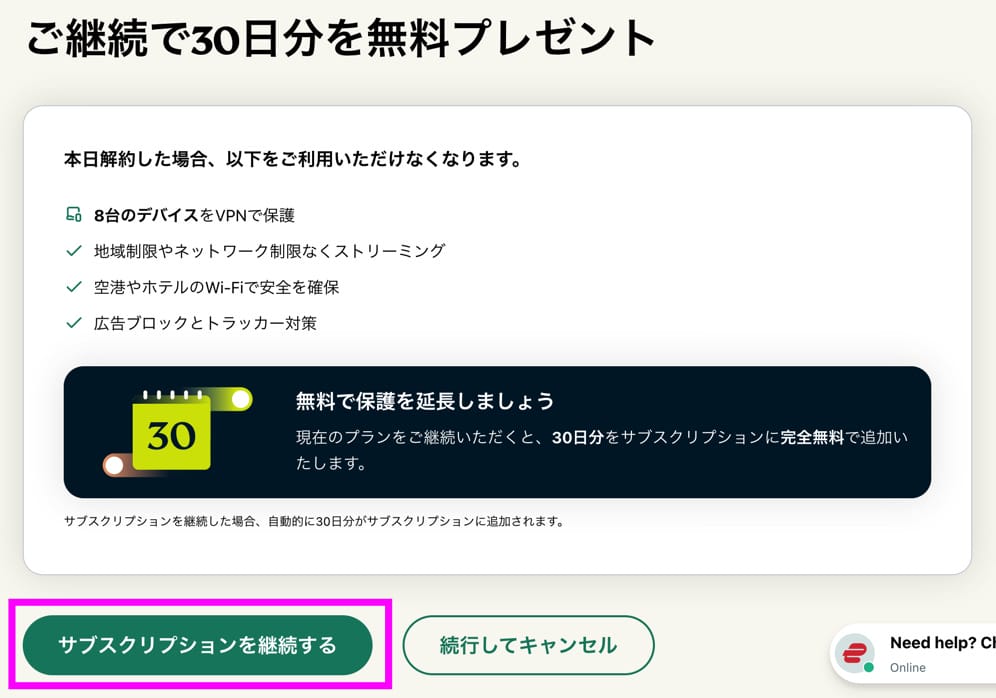Click the green online status dot
Image resolution: width=996 pixels, height=698 pixels.
tap(869, 667)
